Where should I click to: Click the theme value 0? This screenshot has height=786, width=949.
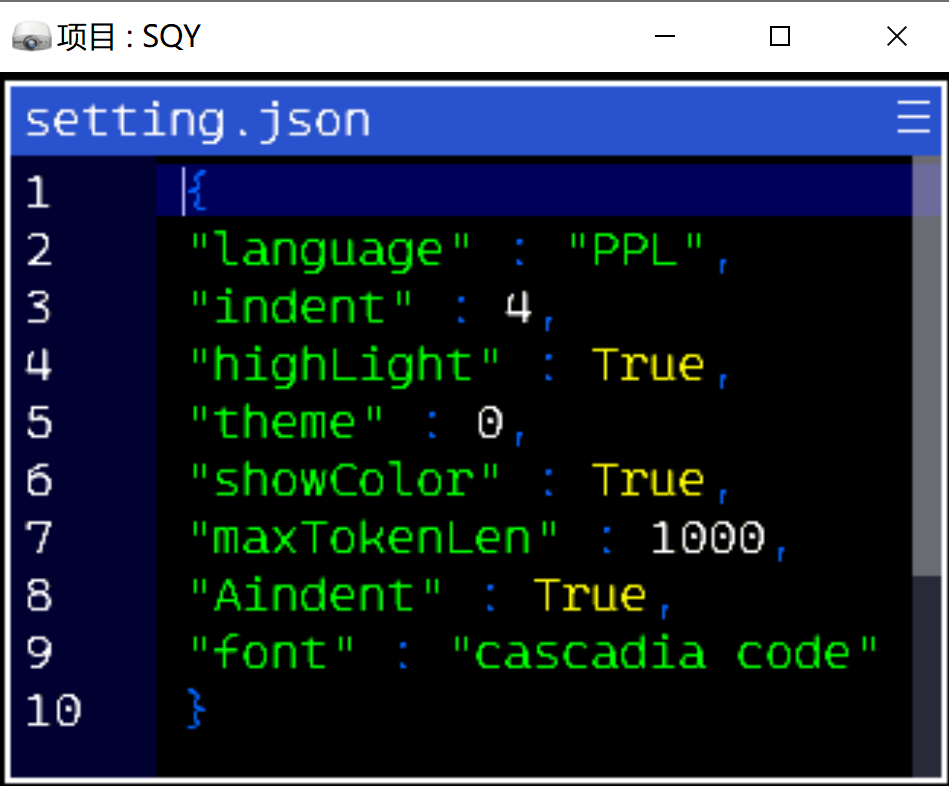point(490,422)
